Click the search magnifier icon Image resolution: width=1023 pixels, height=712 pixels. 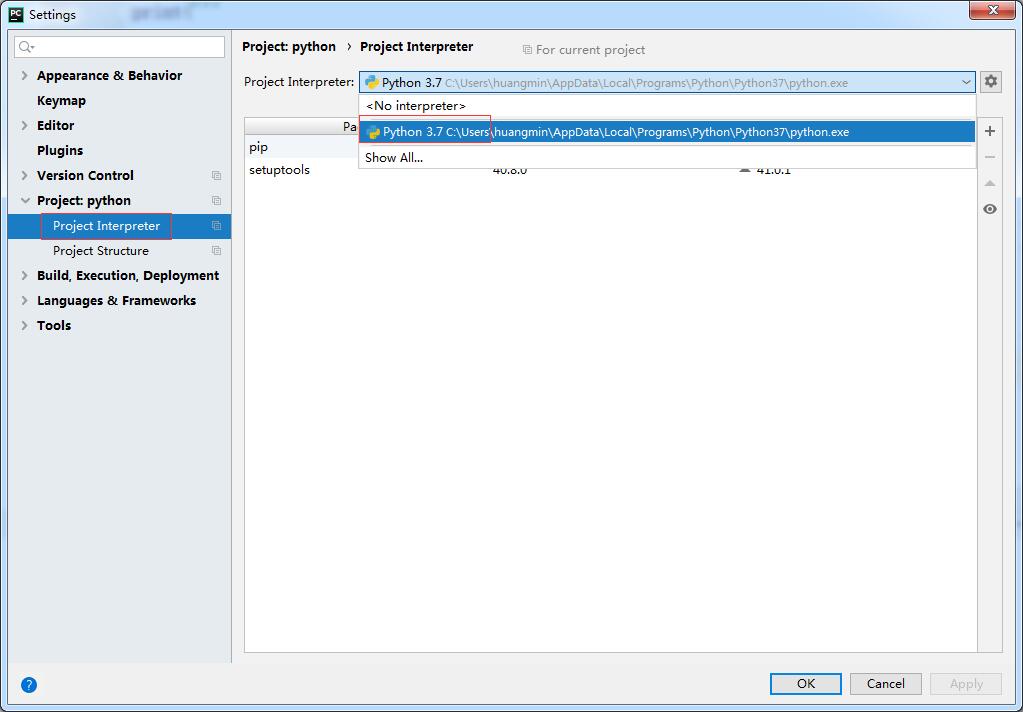point(26,47)
